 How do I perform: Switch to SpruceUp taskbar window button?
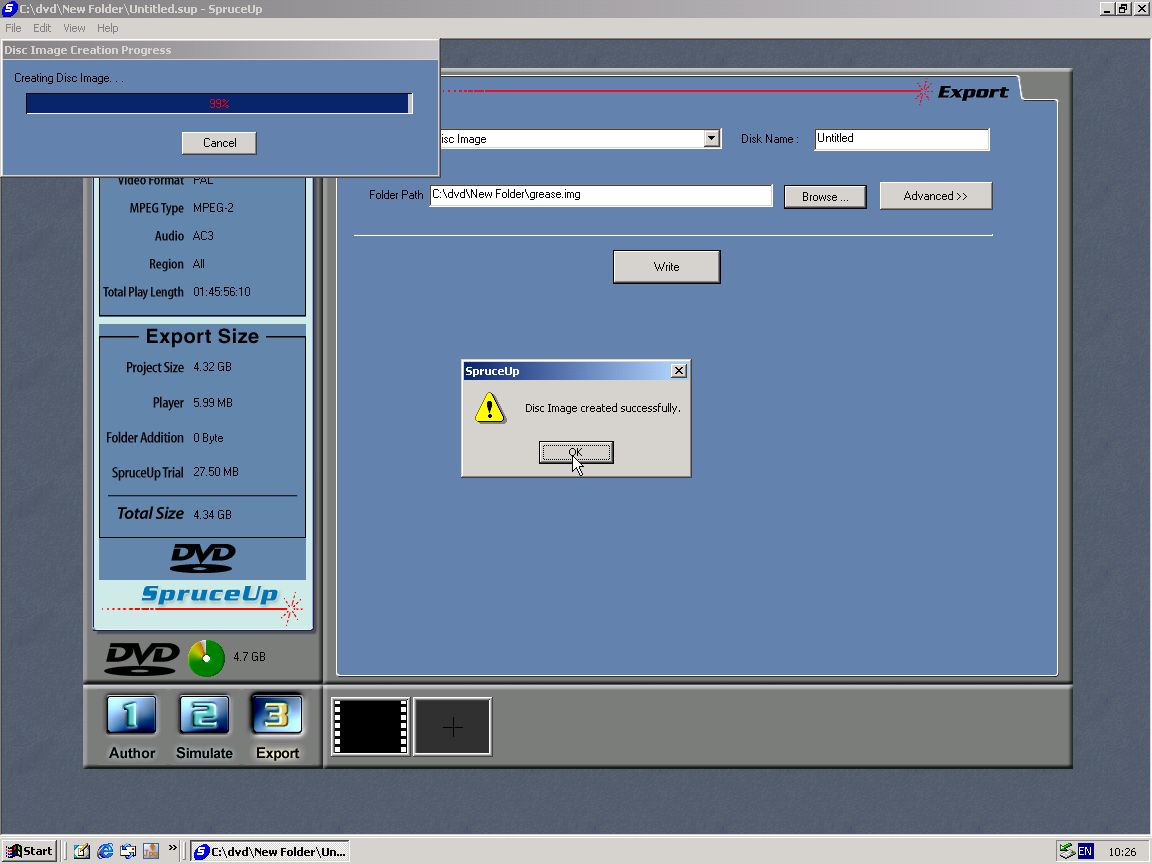pyautogui.click(x=270, y=852)
